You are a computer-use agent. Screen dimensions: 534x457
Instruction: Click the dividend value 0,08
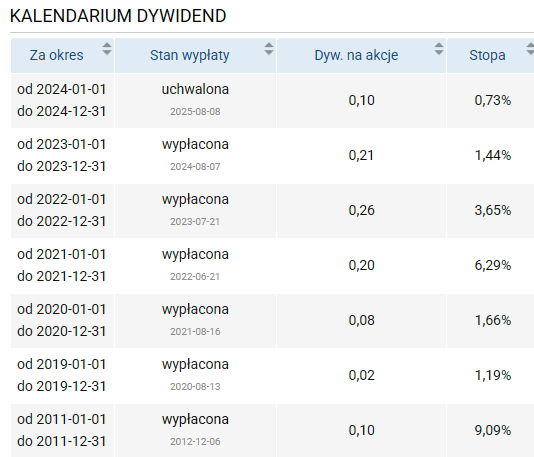pos(361,320)
